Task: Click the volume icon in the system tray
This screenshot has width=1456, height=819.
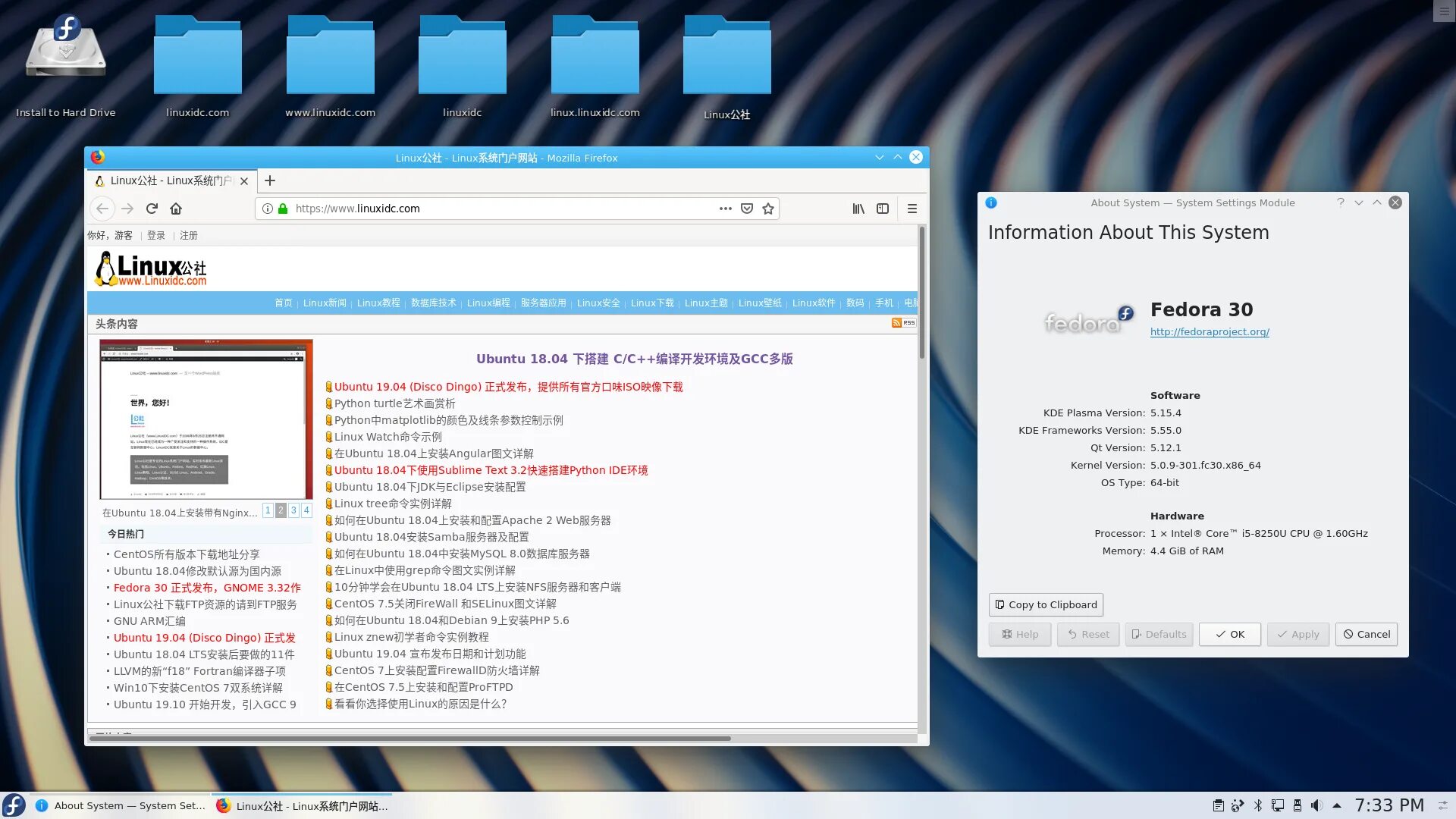Action: (1316, 805)
